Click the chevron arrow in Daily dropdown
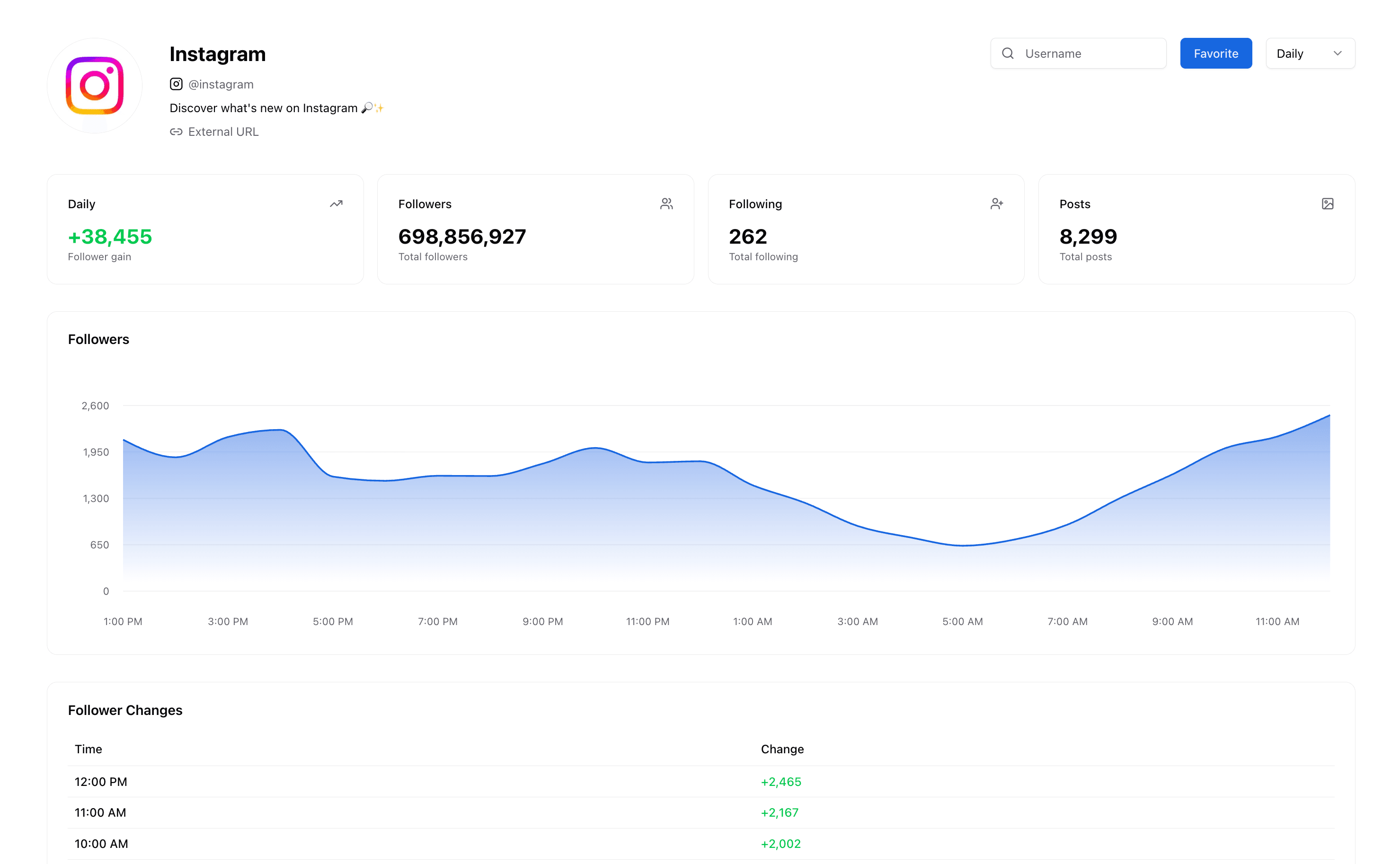Viewport: 1400px width, 864px height. pos(1337,53)
